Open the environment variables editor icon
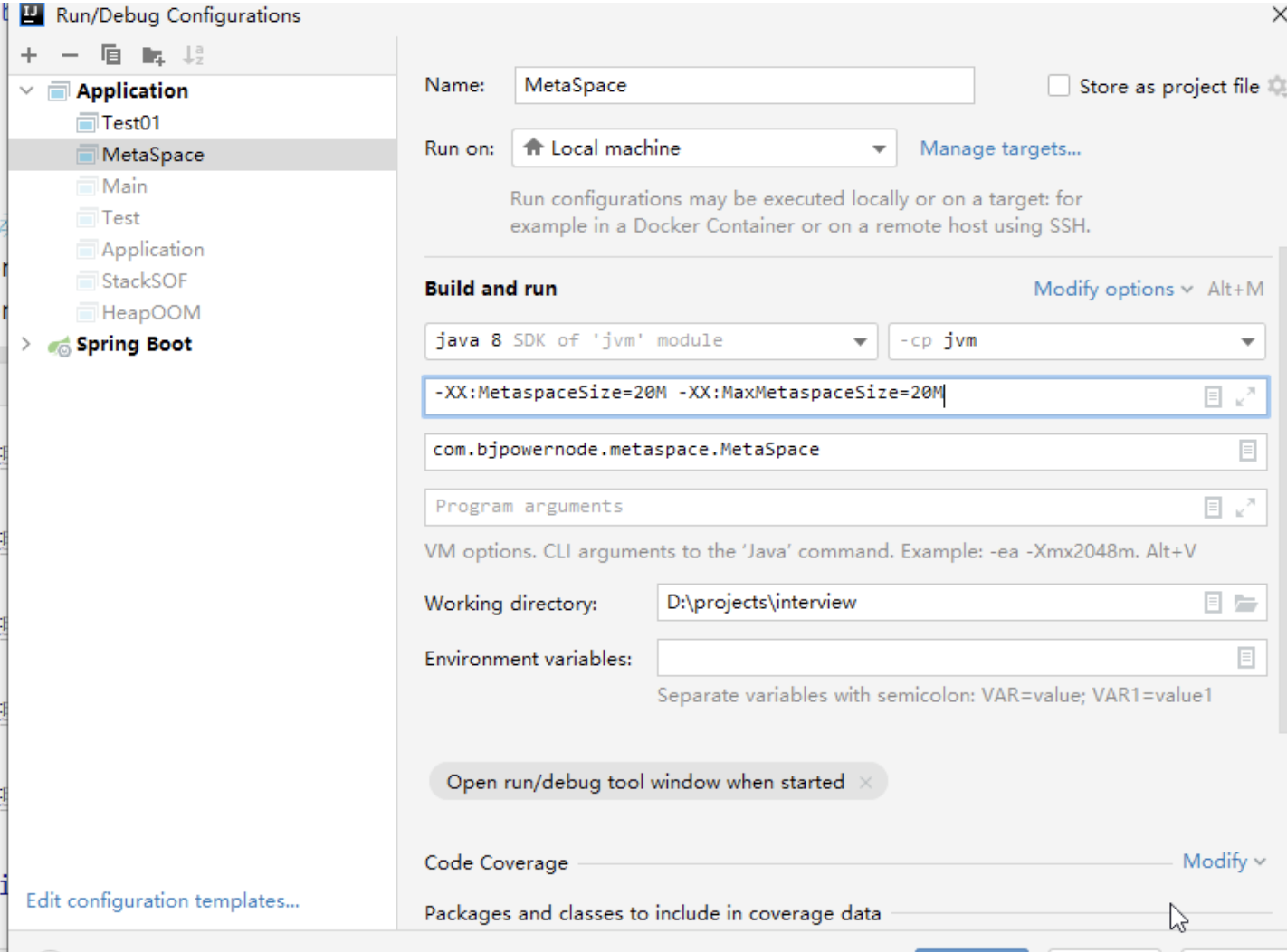The height and width of the screenshot is (952, 1287). point(1246,658)
